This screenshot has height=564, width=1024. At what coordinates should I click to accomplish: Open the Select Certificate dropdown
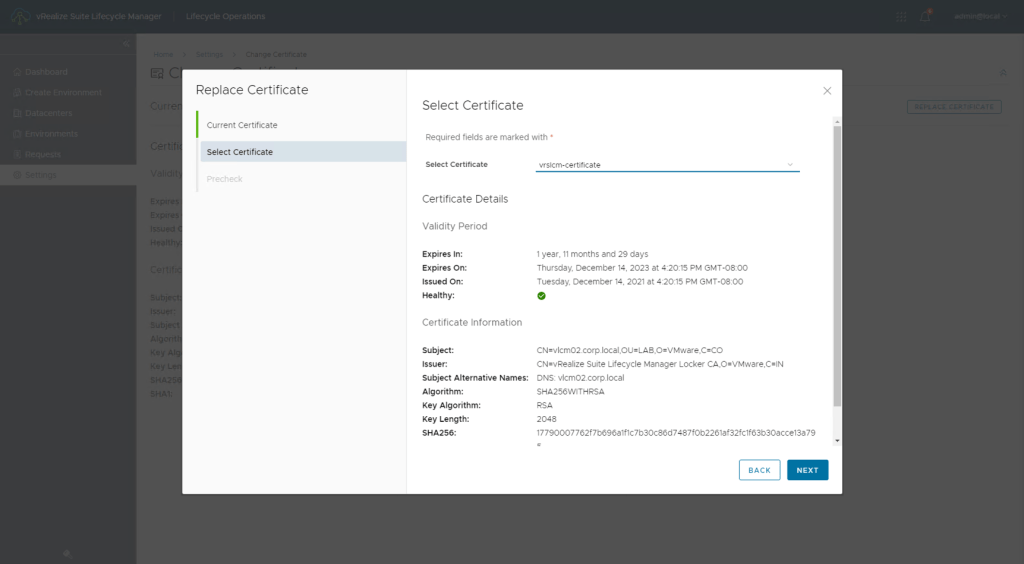coord(667,164)
